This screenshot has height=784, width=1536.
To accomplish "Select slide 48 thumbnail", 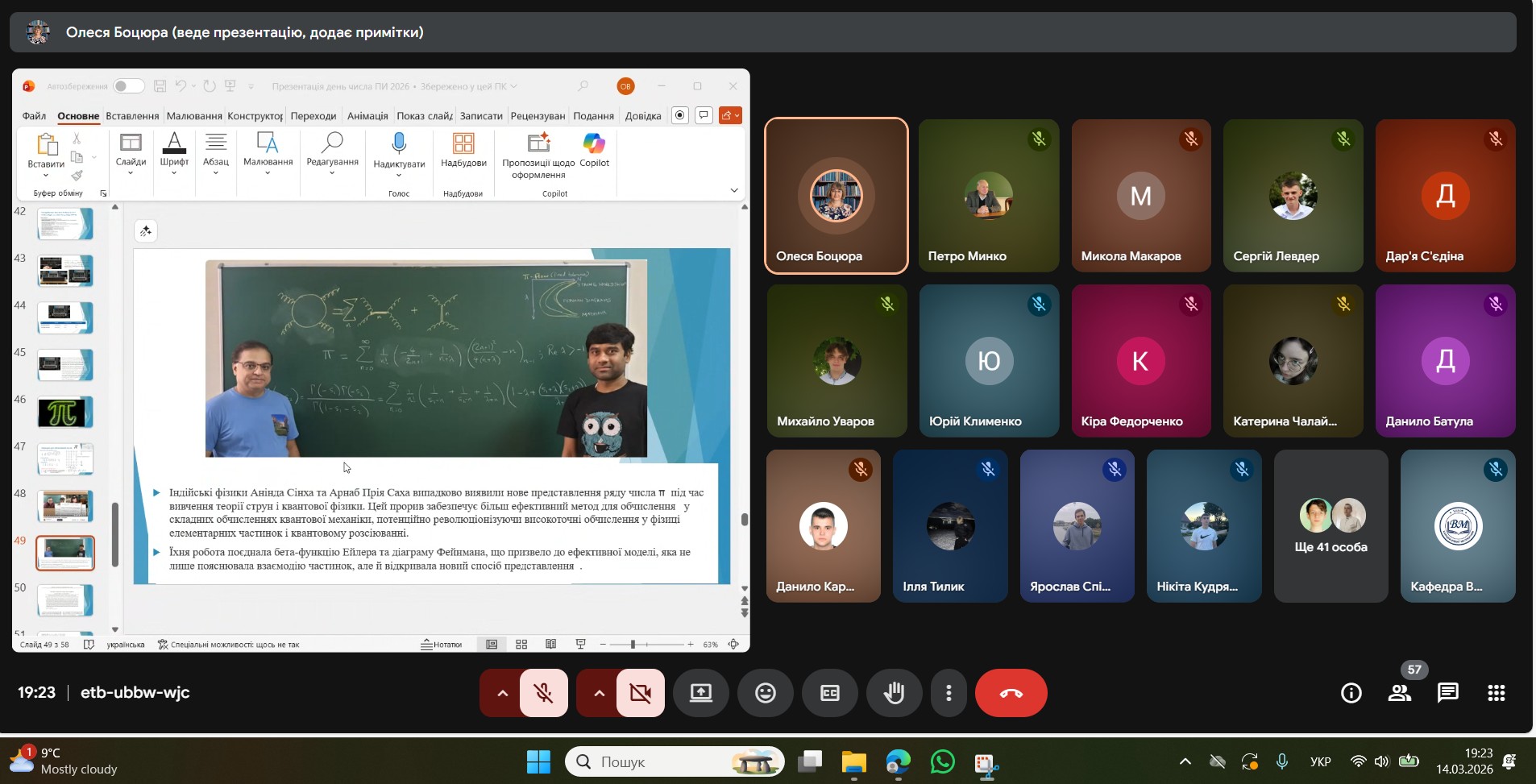I will coord(65,506).
